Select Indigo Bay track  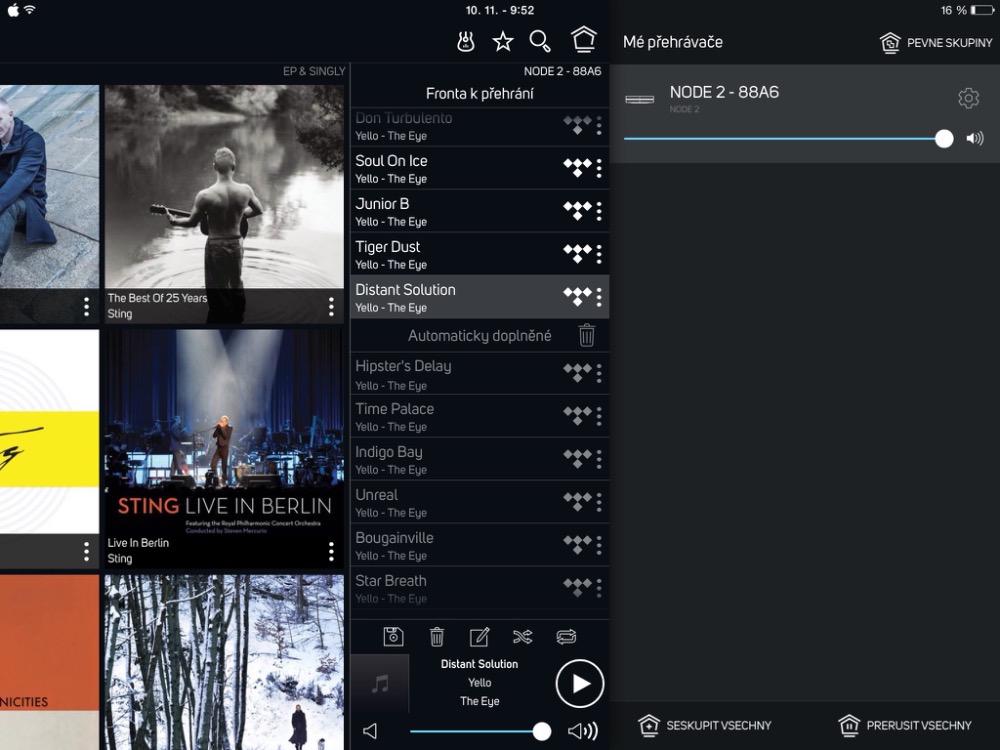click(480, 459)
